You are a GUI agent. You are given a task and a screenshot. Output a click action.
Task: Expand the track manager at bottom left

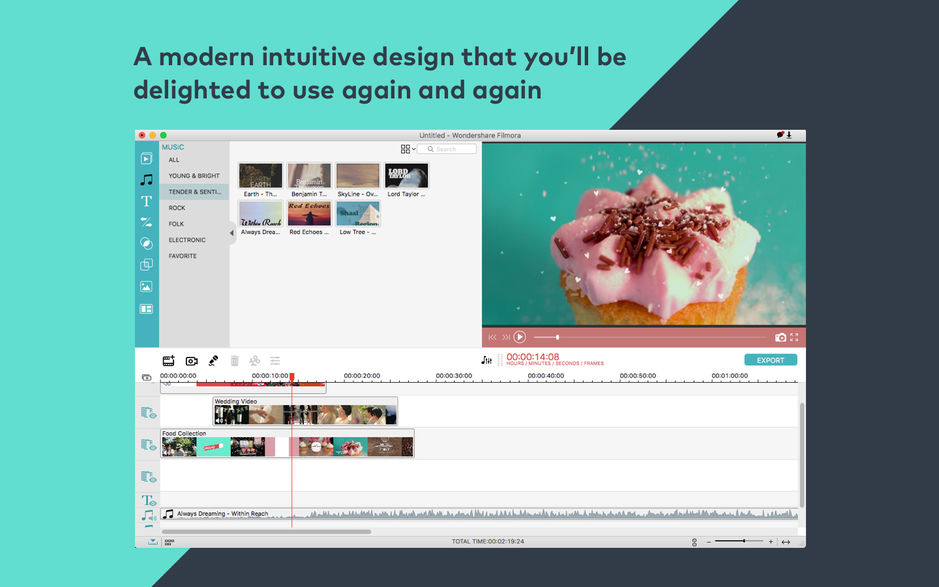click(153, 541)
